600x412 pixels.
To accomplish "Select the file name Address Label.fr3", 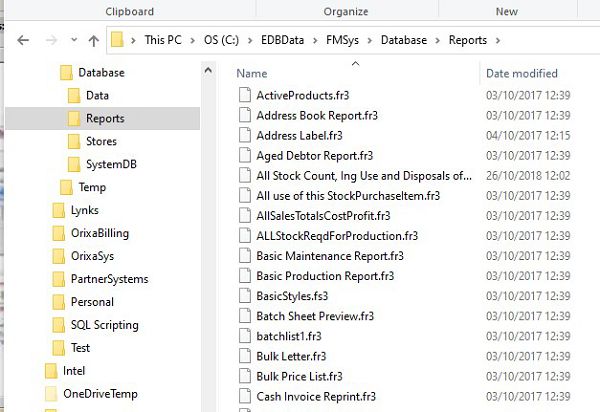I will coord(299,135).
